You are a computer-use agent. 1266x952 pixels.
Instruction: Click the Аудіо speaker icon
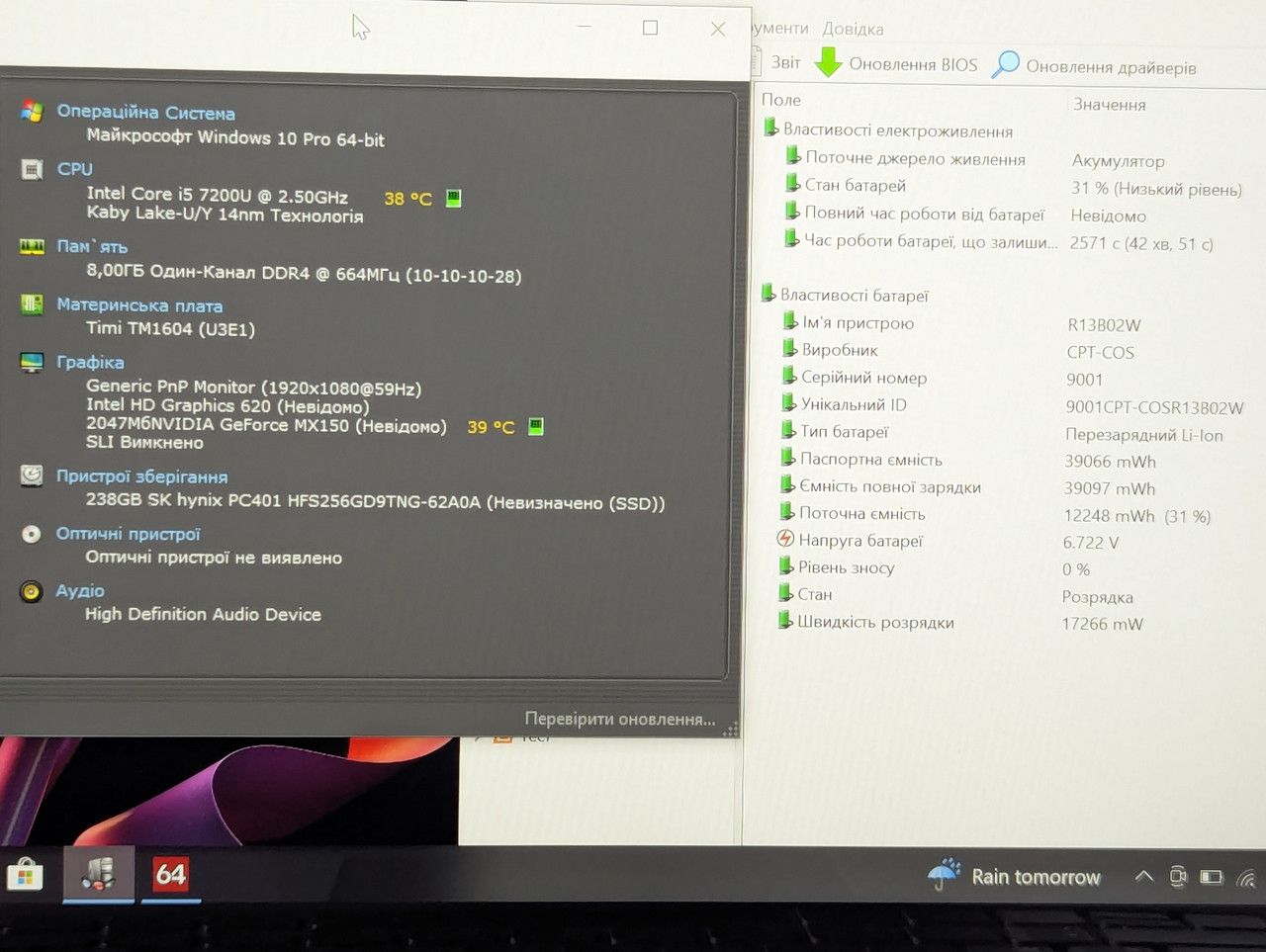click(32, 591)
